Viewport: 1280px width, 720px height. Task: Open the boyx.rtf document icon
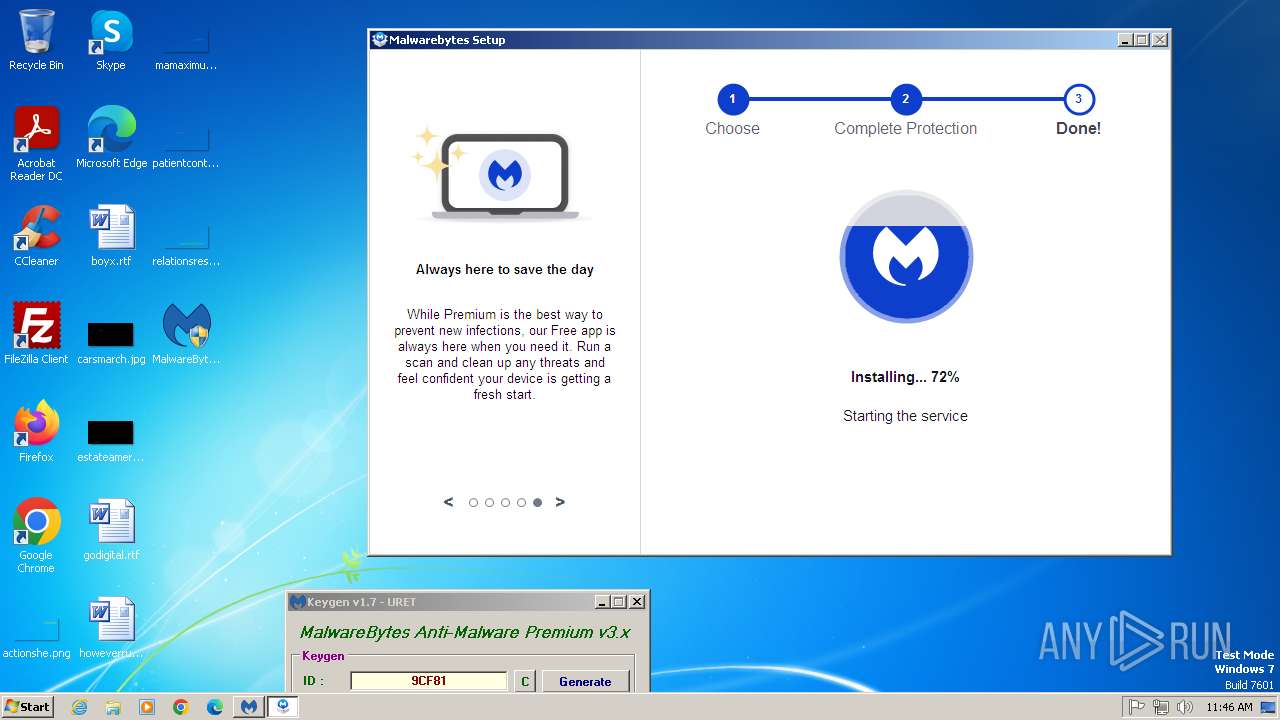click(111, 236)
